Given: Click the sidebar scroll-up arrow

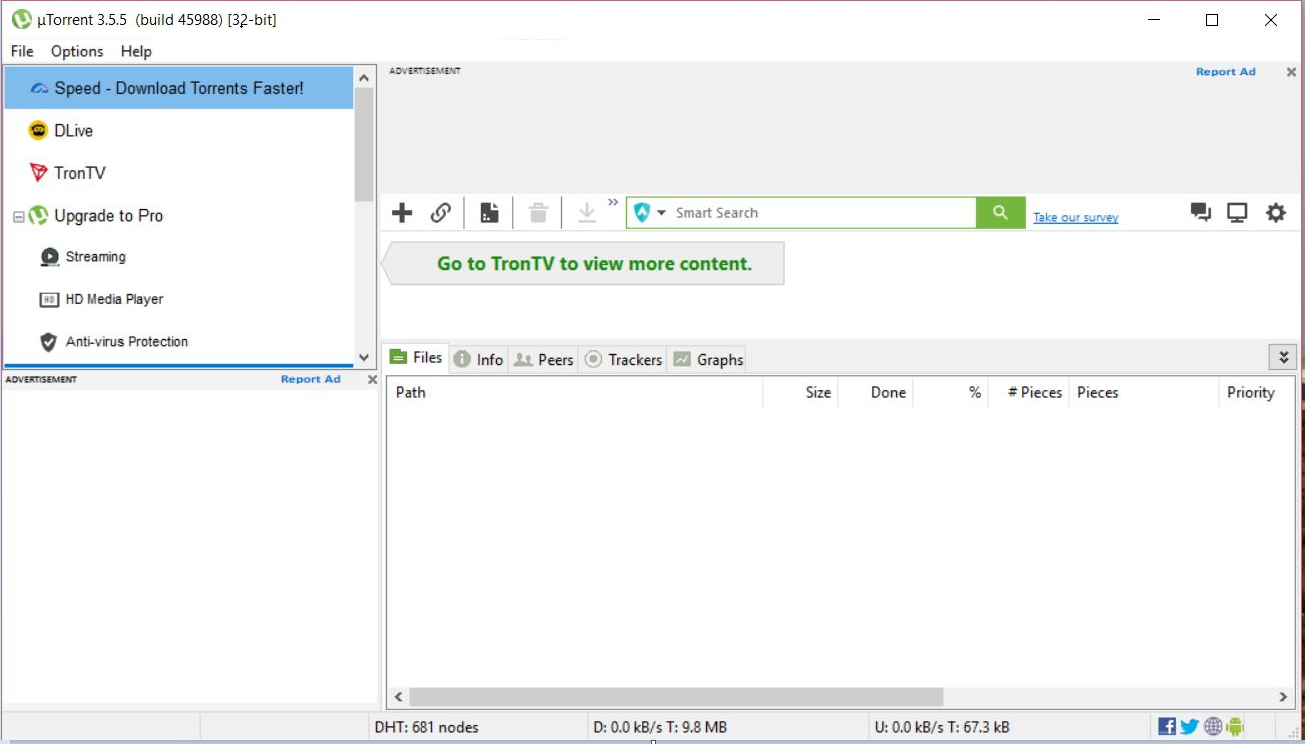Looking at the screenshot, I should [363, 78].
